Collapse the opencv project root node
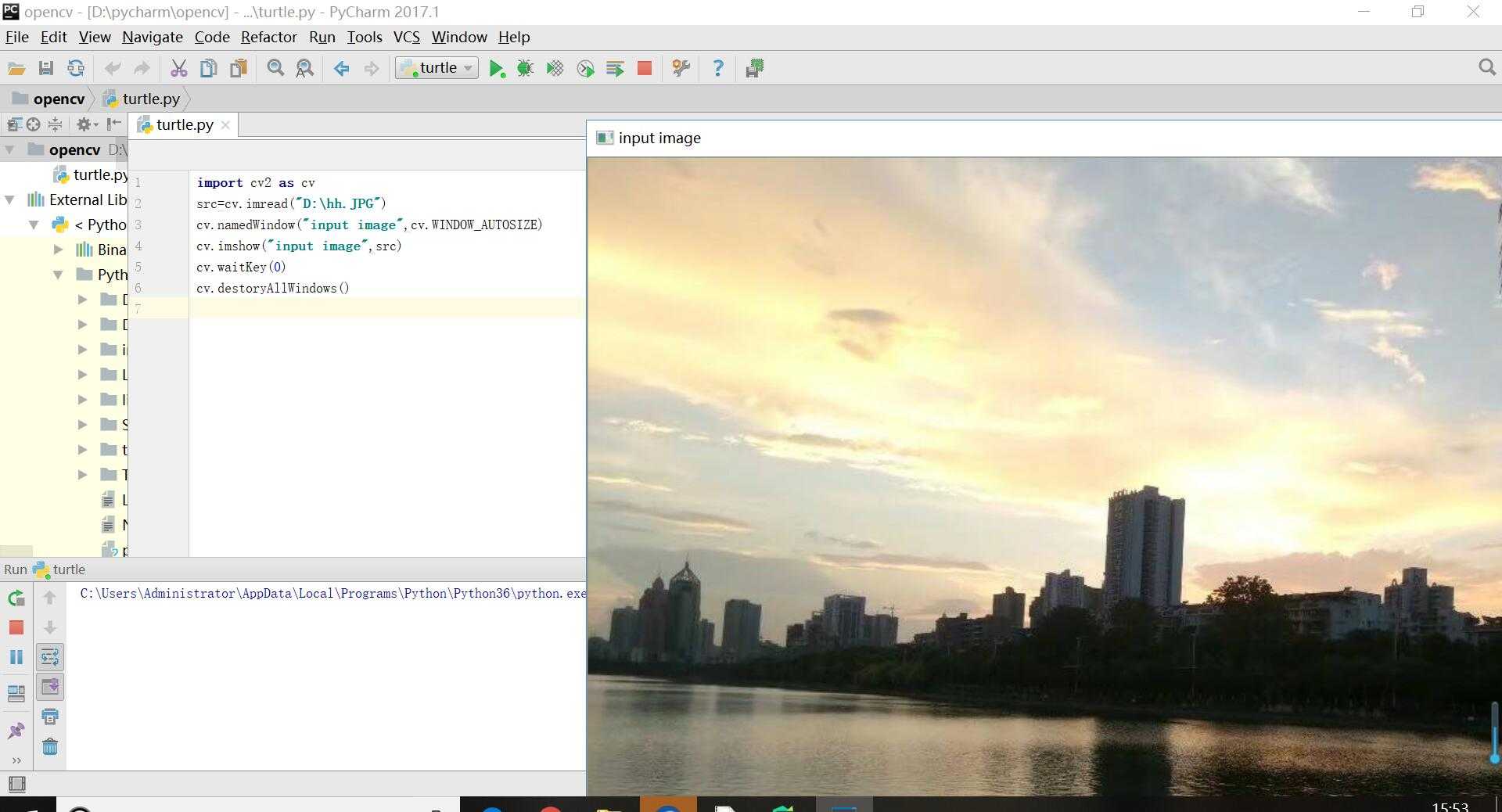The width and height of the screenshot is (1502, 812). coord(9,149)
